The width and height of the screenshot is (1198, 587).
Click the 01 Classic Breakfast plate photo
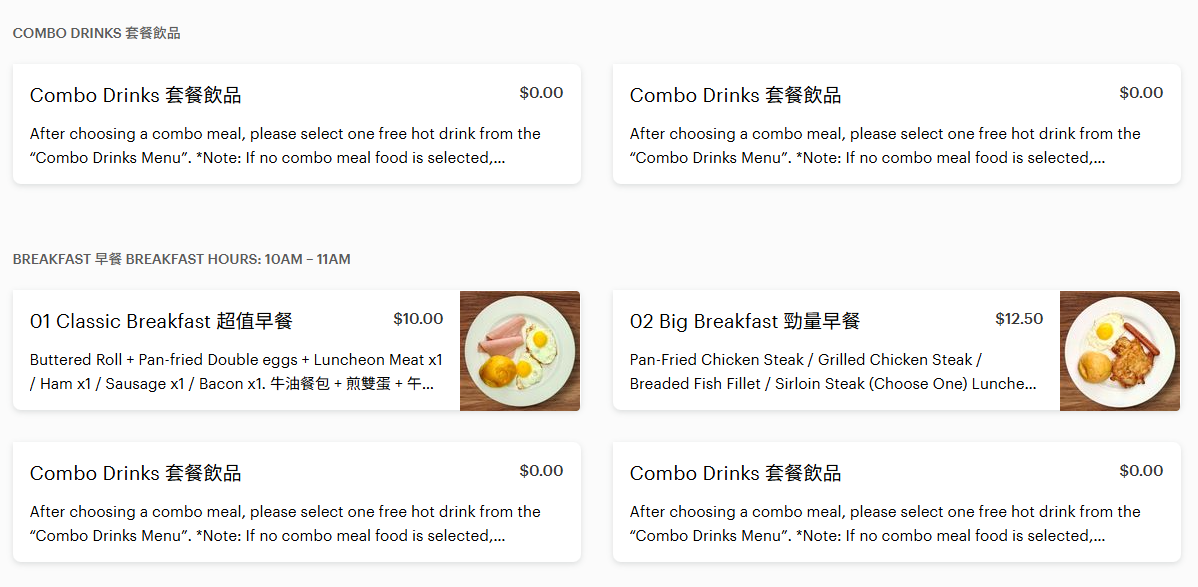click(520, 351)
